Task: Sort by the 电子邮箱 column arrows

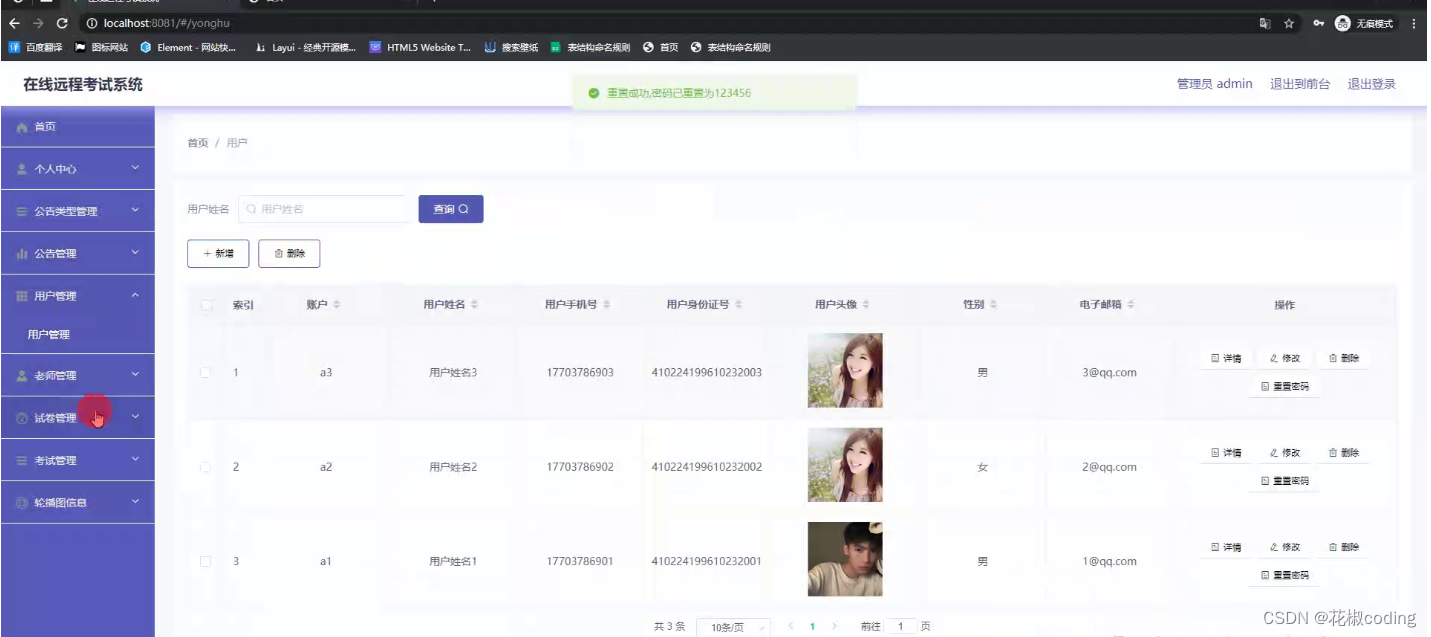Action: 1131,304
